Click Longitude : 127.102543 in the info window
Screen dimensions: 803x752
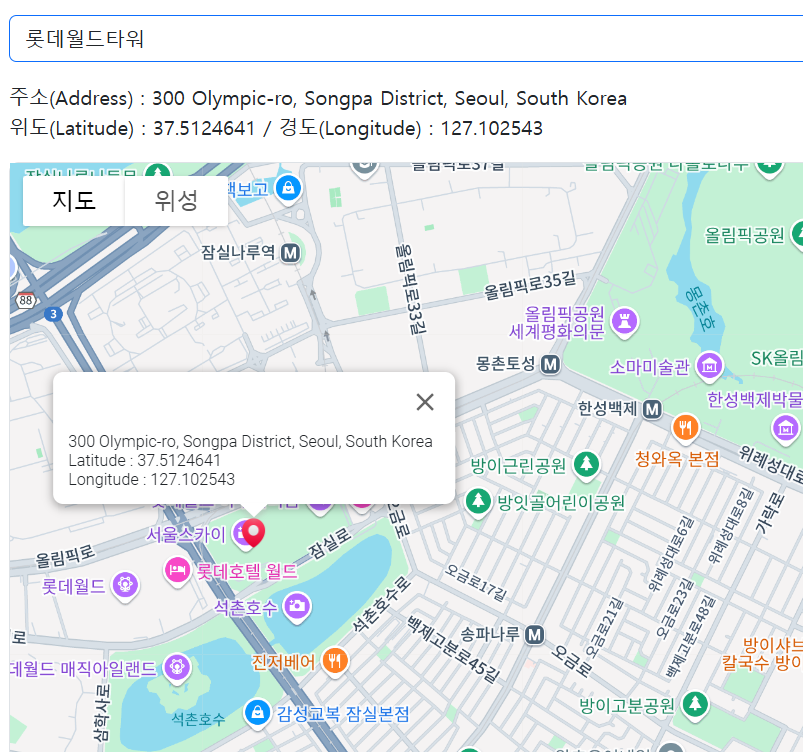[152, 479]
